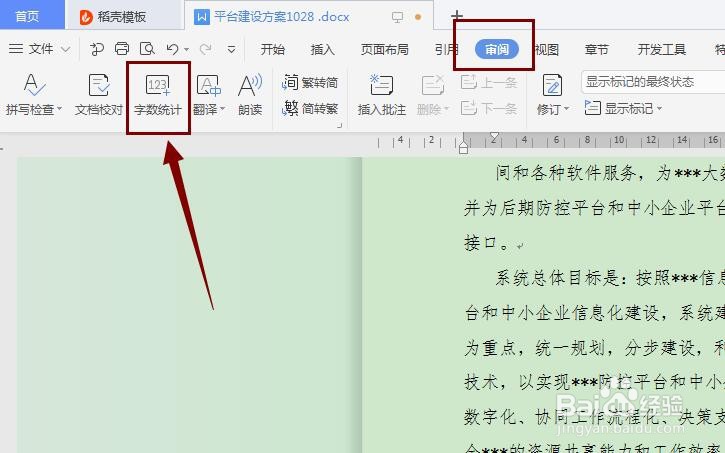Expand the 文件 menu dropdown chevron

66,49
